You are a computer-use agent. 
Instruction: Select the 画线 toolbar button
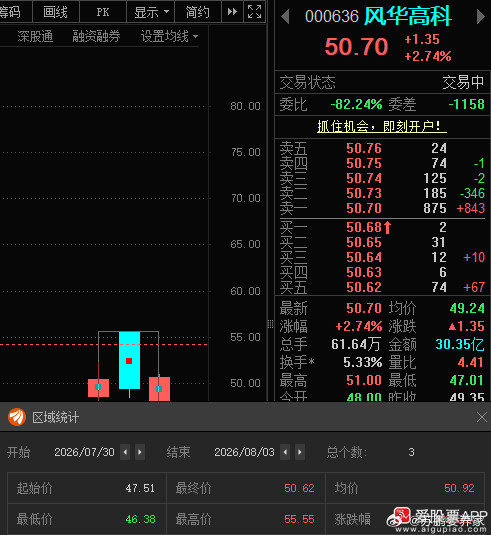click(x=56, y=12)
